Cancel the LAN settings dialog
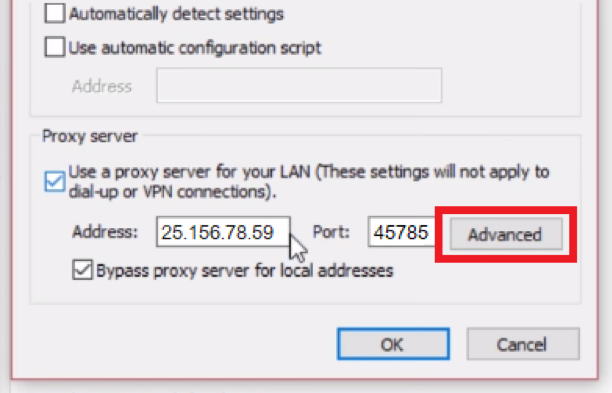612x393 pixels. point(523,344)
